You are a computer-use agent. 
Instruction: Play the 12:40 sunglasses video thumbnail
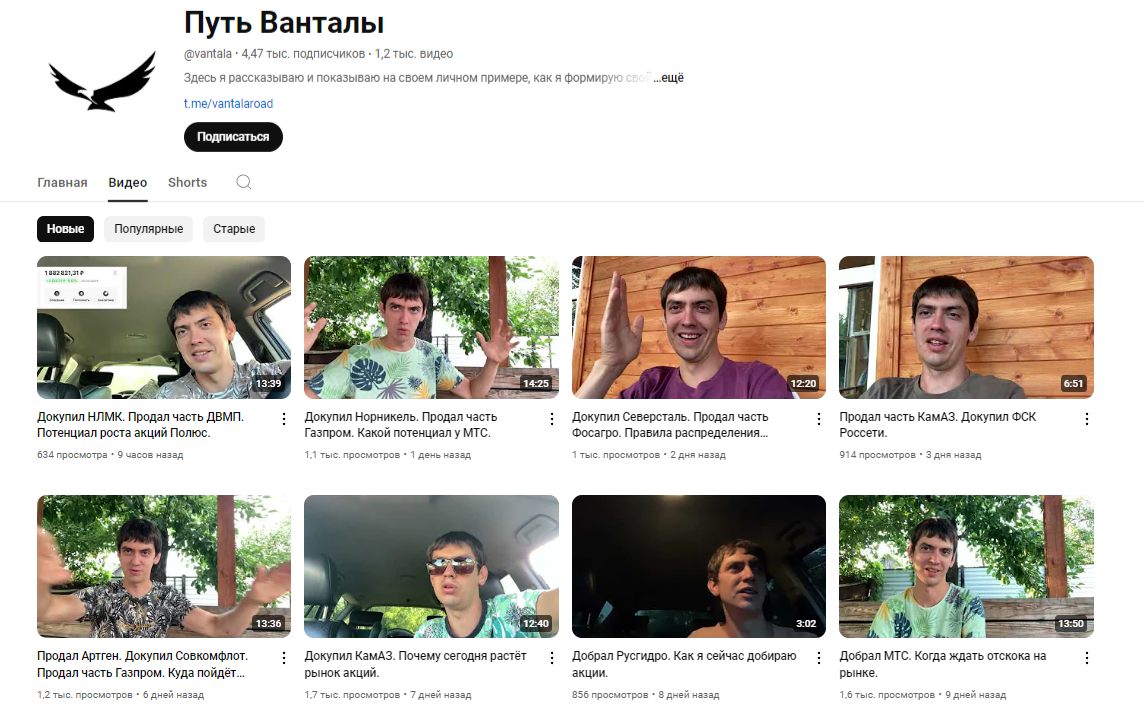[x=431, y=567]
